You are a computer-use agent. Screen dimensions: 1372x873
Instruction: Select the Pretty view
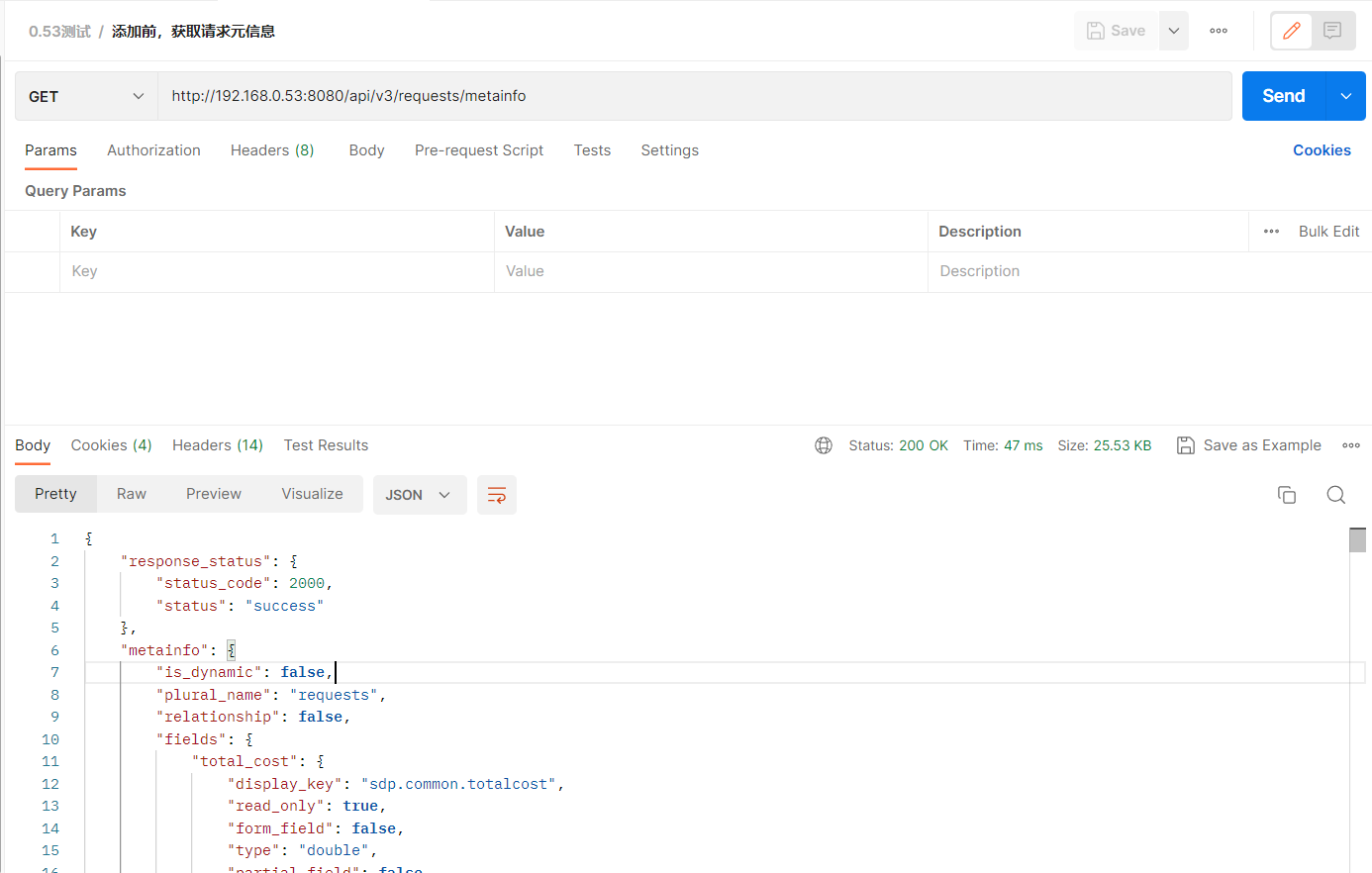click(55, 494)
